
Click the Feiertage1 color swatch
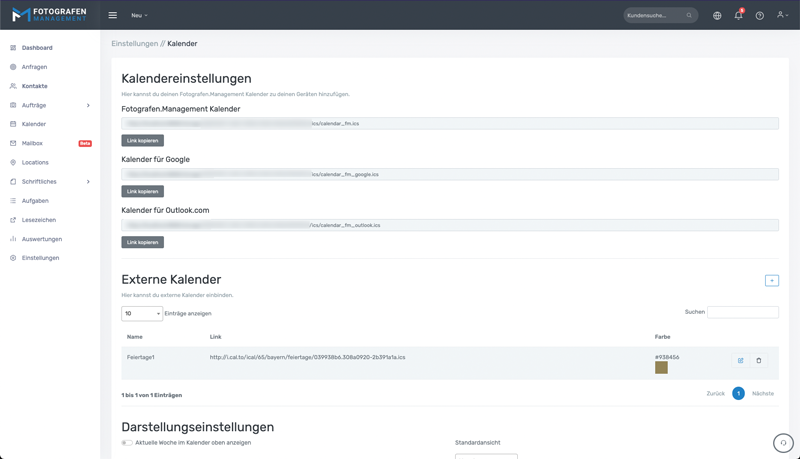coord(661,368)
